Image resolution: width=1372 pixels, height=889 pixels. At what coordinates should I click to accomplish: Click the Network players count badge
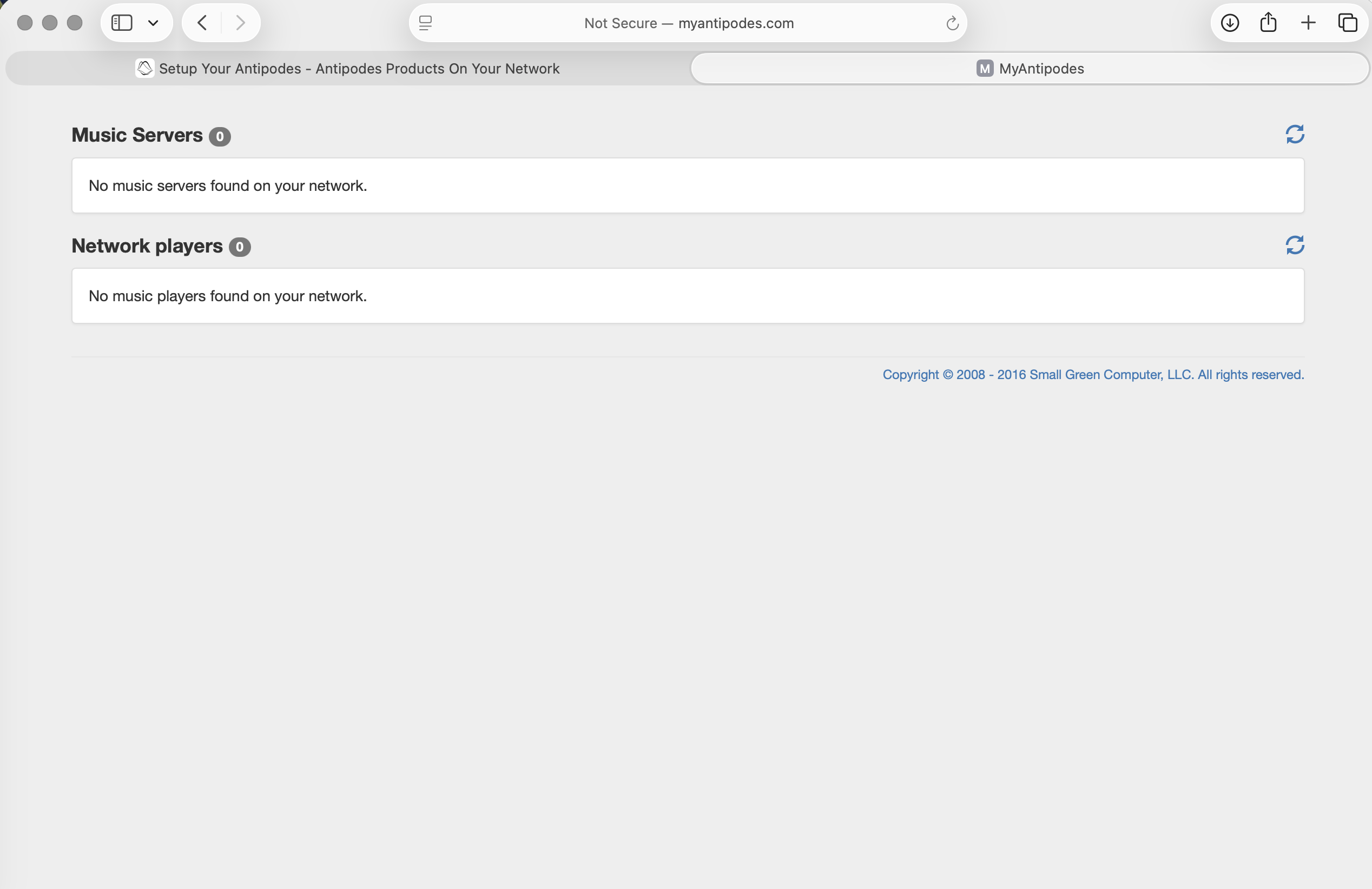239,247
